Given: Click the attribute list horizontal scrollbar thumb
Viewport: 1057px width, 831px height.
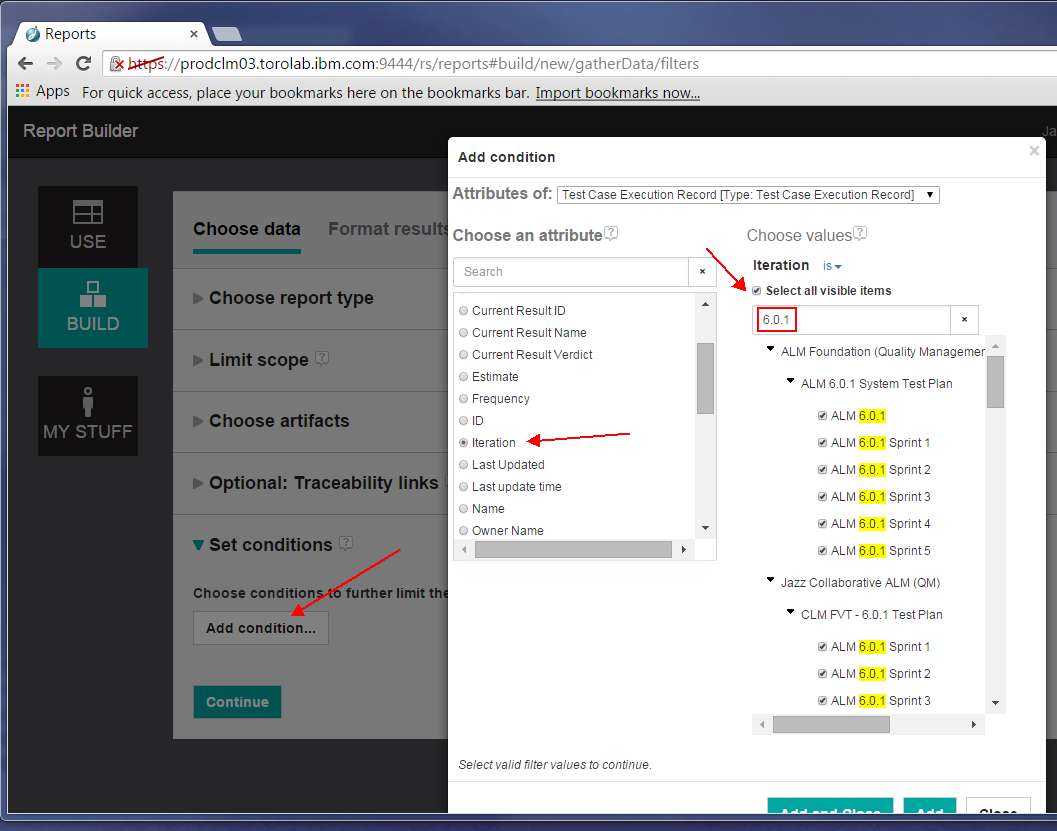Looking at the screenshot, I should point(573,549).
